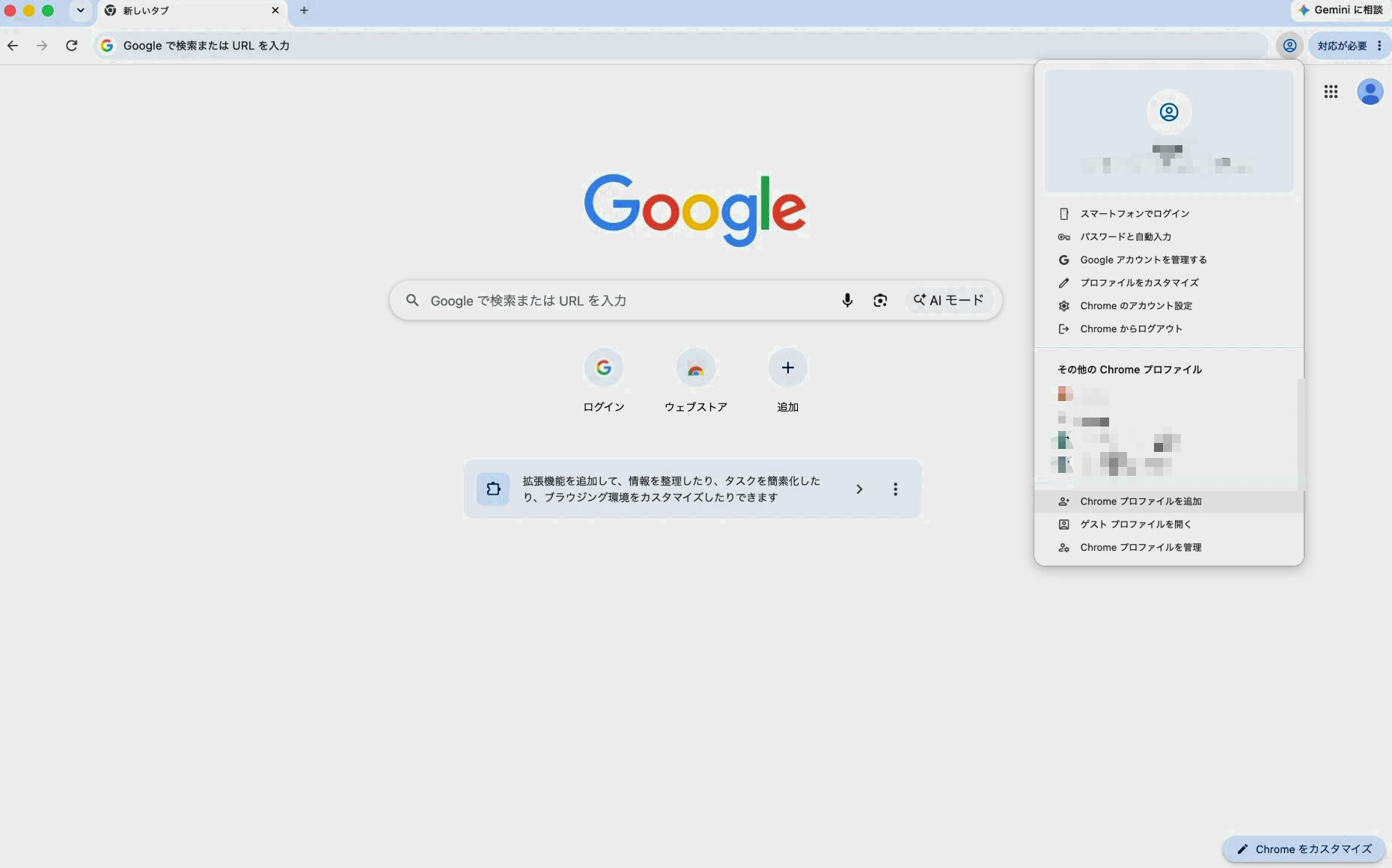Click the search magnifier icon in the search box

412,300
